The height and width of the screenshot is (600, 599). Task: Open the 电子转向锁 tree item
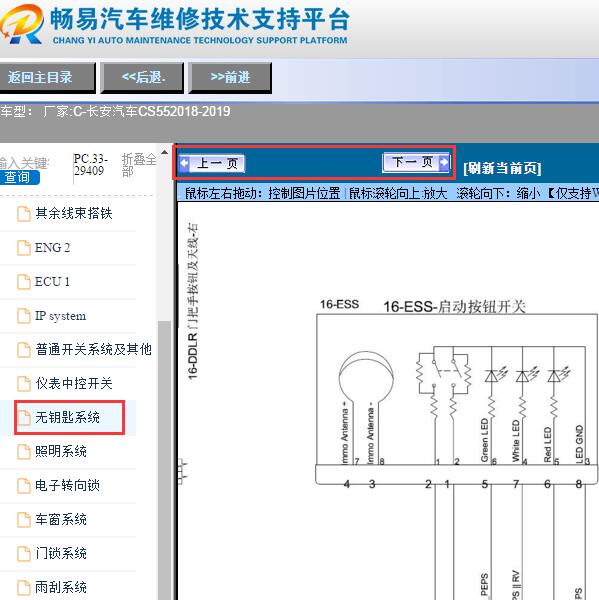click(67, 485)
